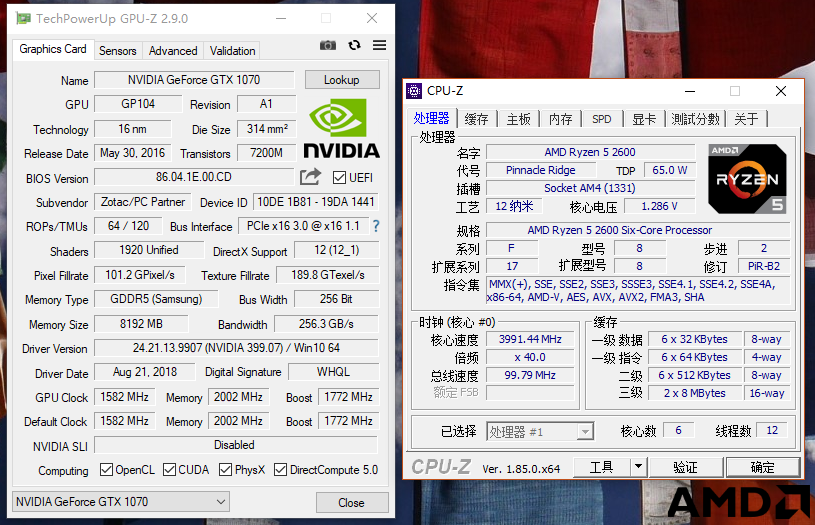The height and width of the screenshot is (525, 815).
Task: Open the 处理器 #1 selection dropdown
Action: point(540,431)
